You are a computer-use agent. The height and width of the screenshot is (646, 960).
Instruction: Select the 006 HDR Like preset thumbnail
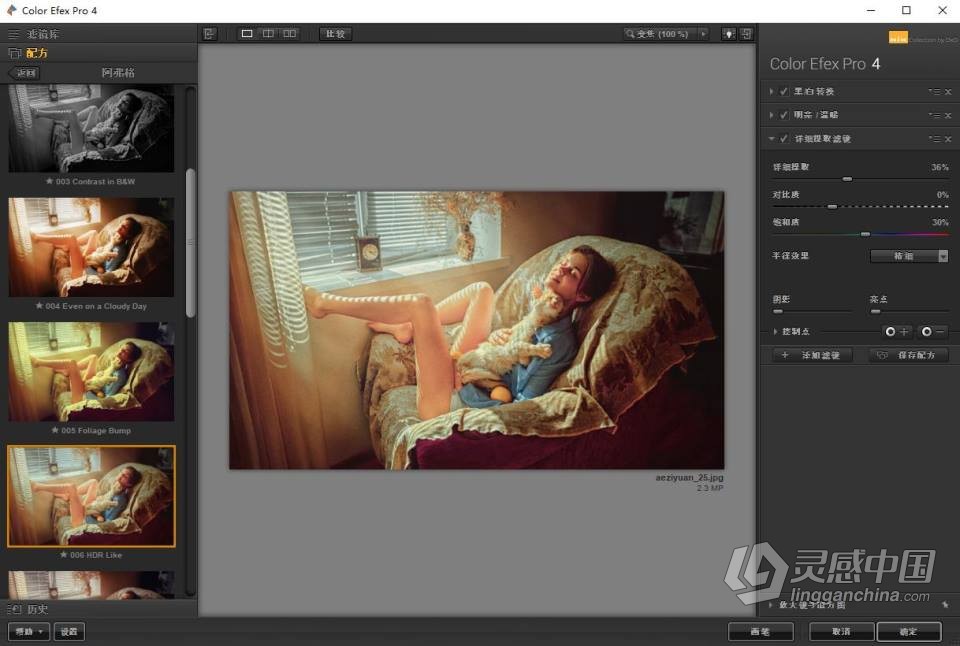tap(91, 496)
